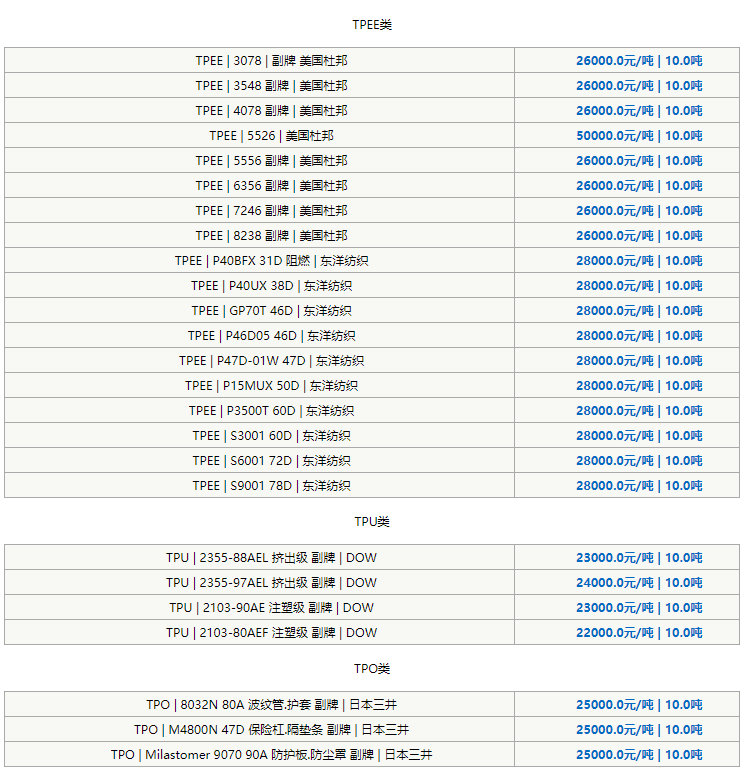Screen dimensions: 748x774
Task: Click TPEE 3078 副牌 美国杜邦 product name
Action: (x=271, y=61)
